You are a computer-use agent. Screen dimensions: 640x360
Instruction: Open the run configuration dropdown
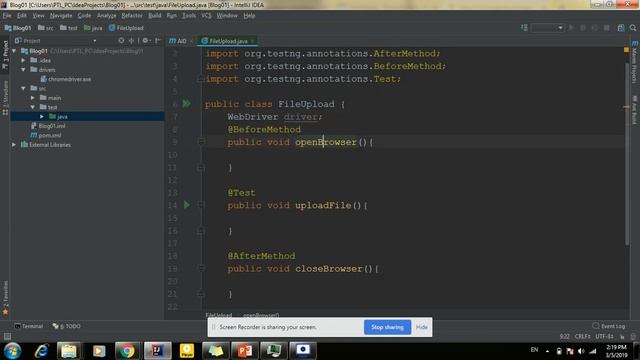click(x=548, y=28)
